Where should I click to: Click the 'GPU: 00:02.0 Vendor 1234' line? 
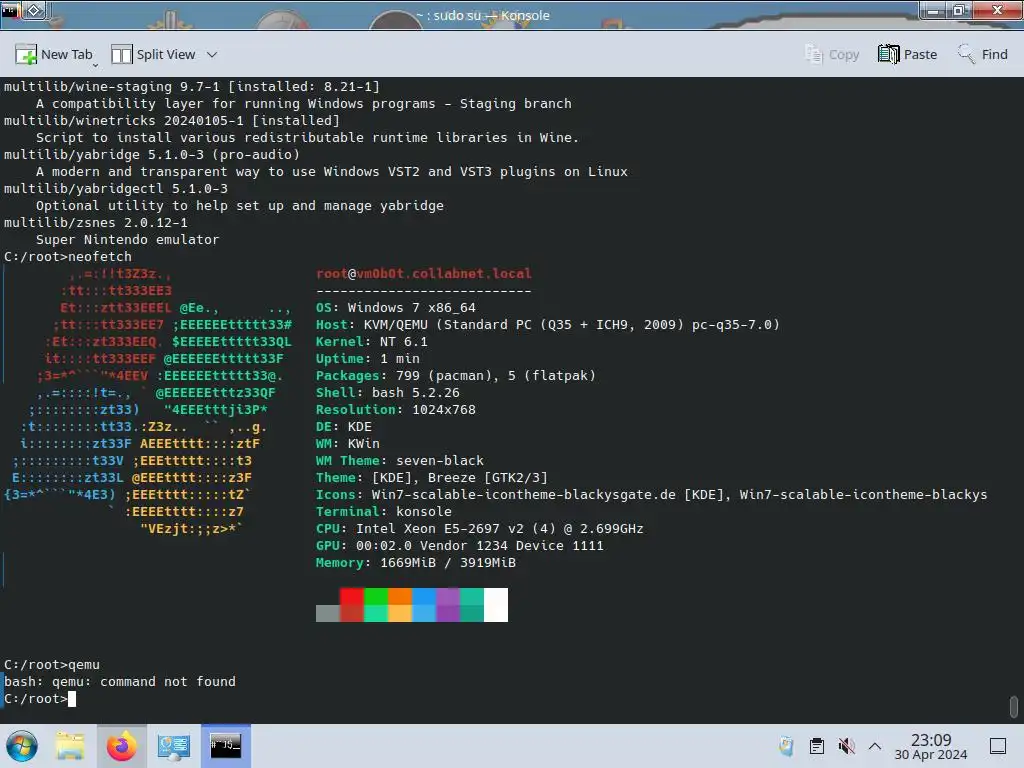pos(460,545)
